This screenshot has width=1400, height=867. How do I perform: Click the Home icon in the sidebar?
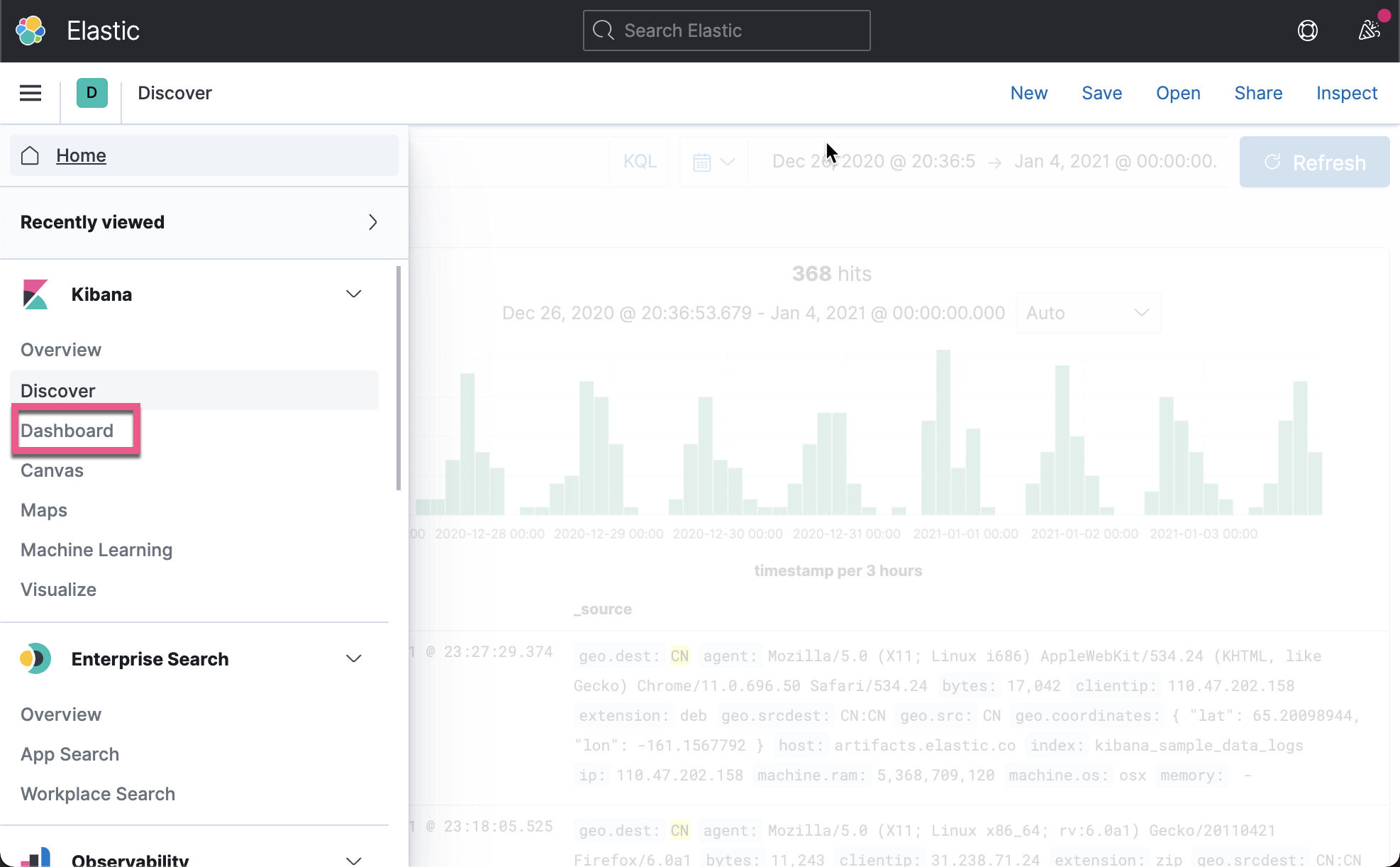[x=30, y=155]
